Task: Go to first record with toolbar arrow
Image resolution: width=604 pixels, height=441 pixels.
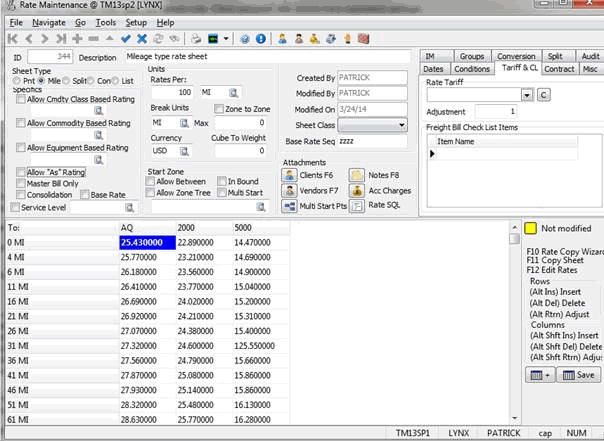Action: pos(11,38)
